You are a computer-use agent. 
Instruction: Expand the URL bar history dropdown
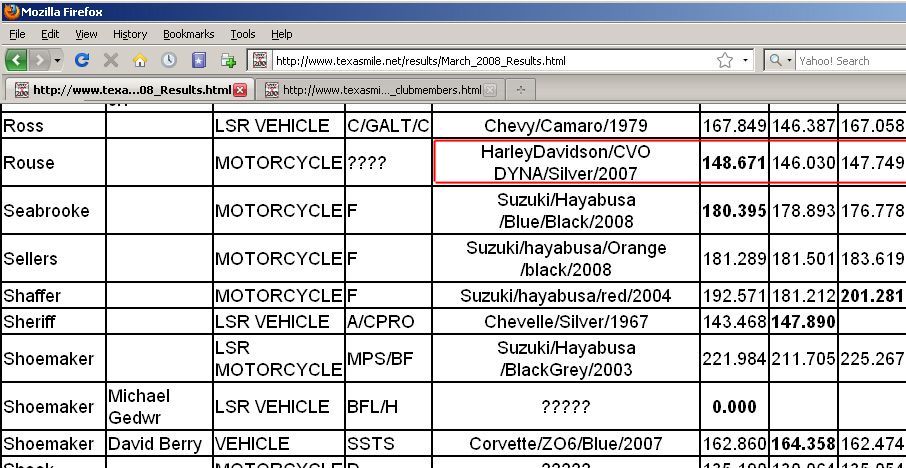point(746,60)
